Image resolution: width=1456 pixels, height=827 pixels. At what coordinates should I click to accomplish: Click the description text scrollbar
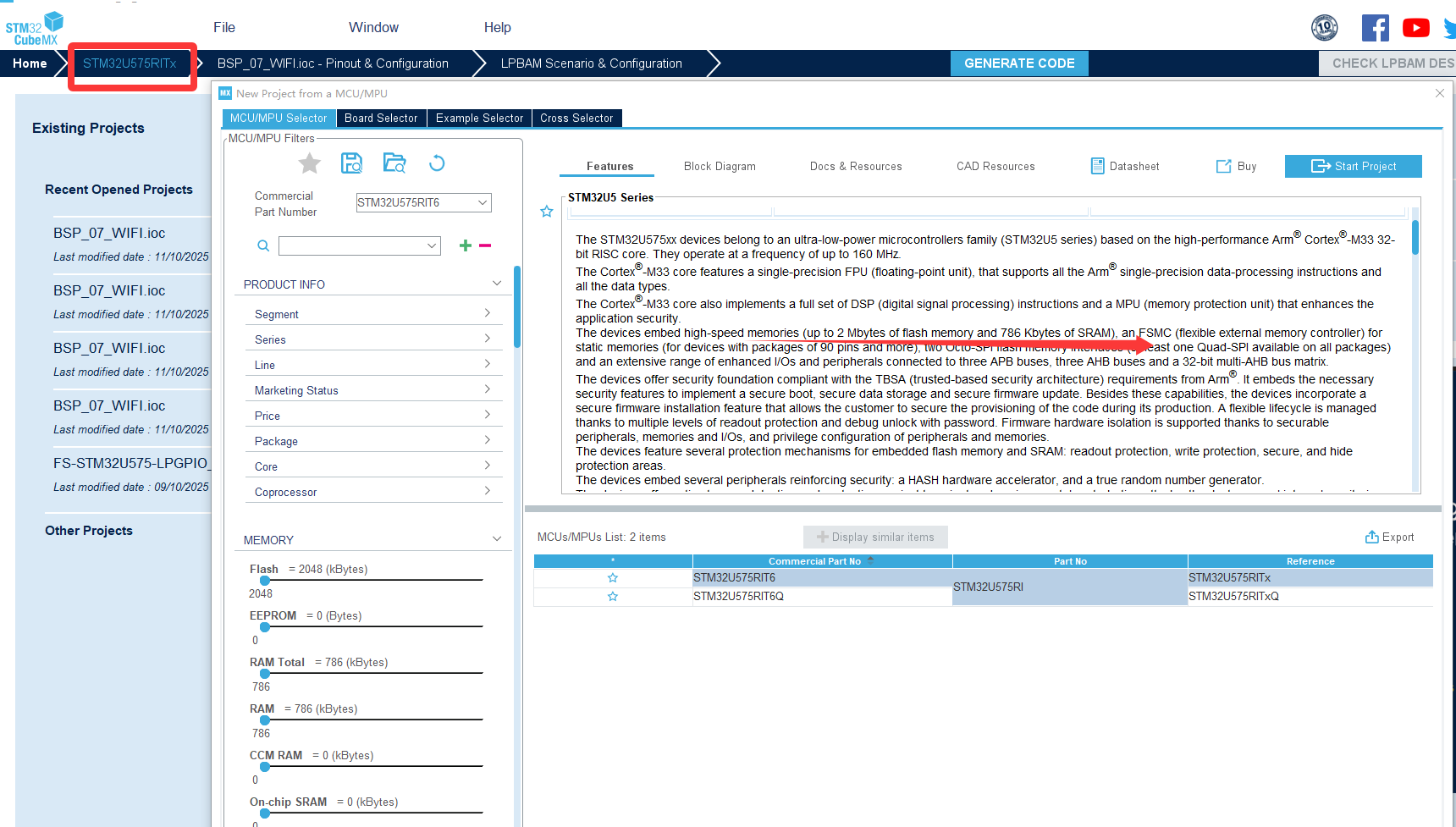pos(1415,238)
